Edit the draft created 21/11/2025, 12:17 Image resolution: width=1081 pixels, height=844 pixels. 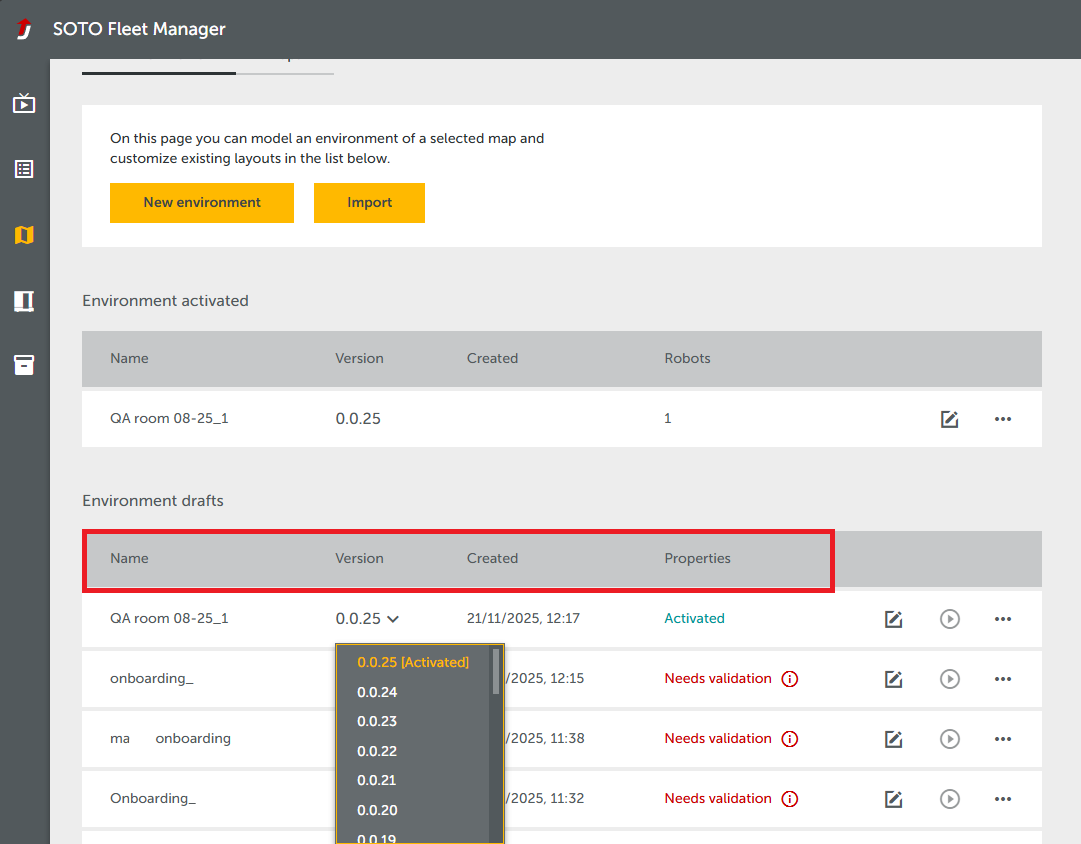click(x=893, y=619)
